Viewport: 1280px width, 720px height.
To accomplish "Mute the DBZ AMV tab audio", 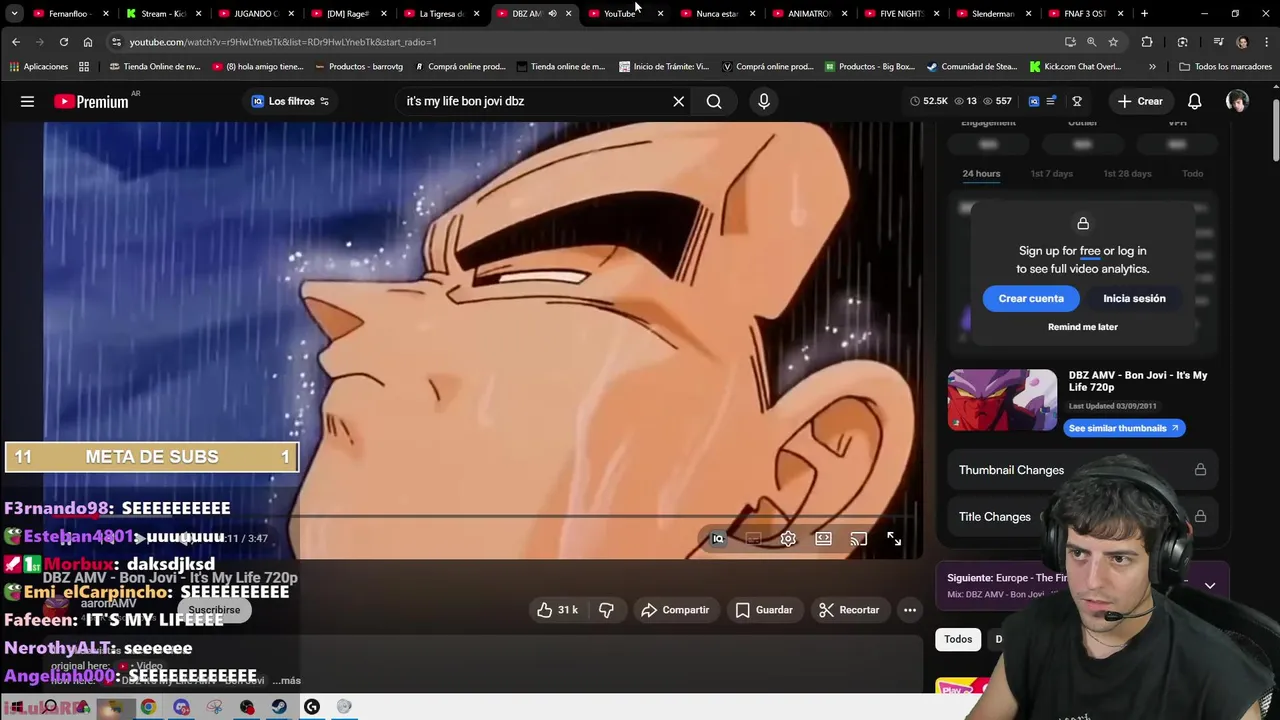I will coord(552,14).
